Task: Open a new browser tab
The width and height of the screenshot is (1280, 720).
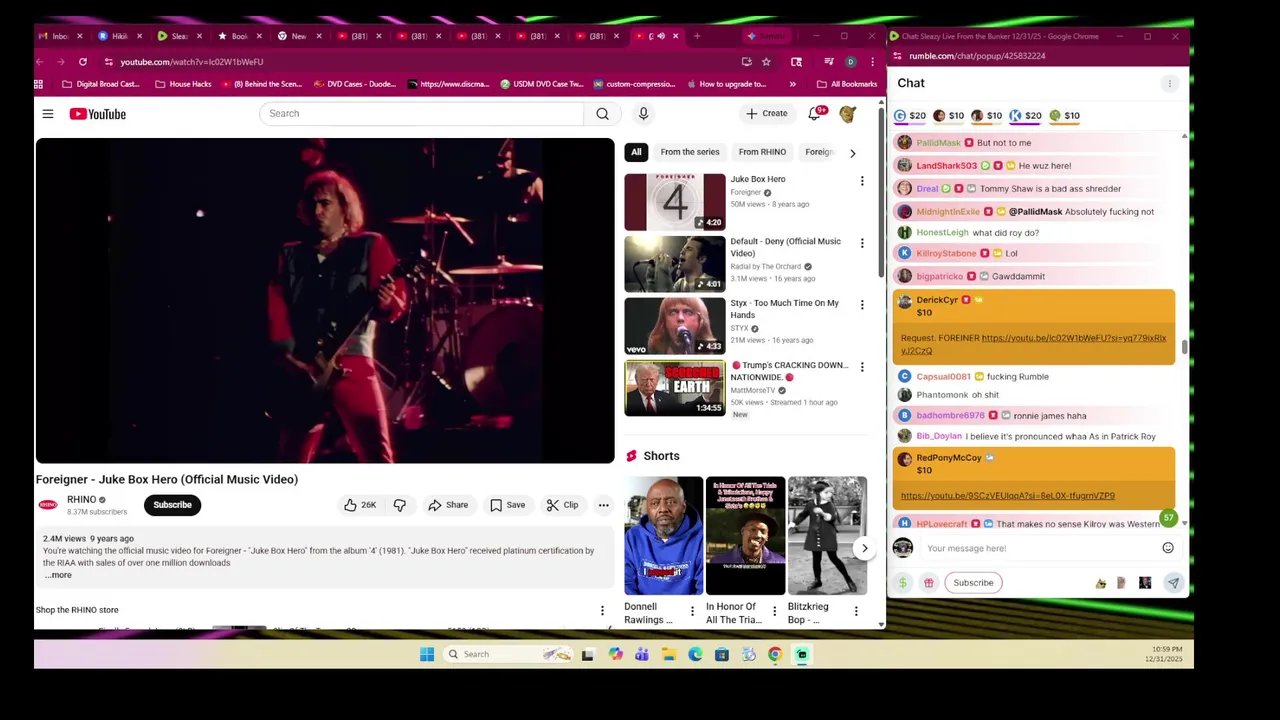Action: click(697, 36)
